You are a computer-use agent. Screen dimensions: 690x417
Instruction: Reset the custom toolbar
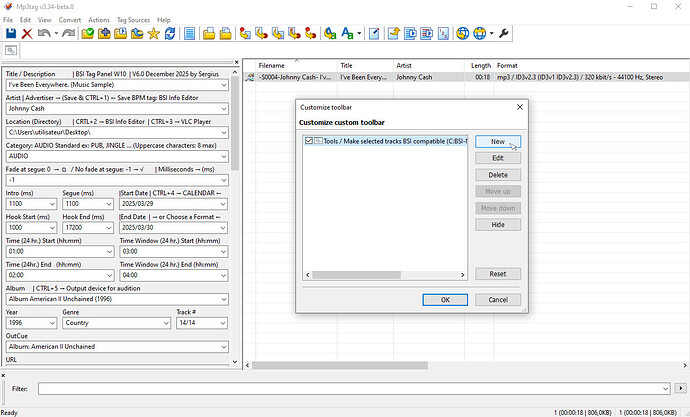click(x=498, y=274)
